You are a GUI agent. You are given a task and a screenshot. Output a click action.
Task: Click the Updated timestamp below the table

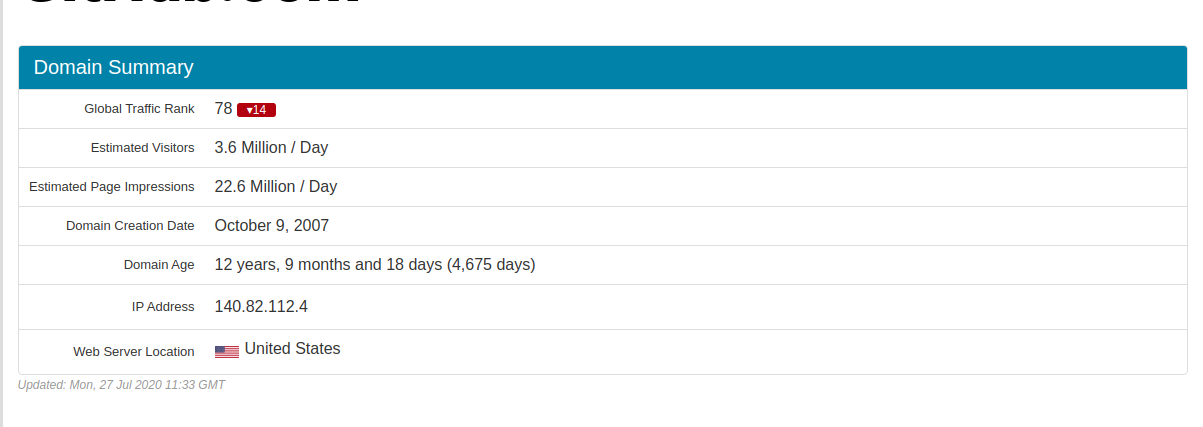[x=122, y=384]
